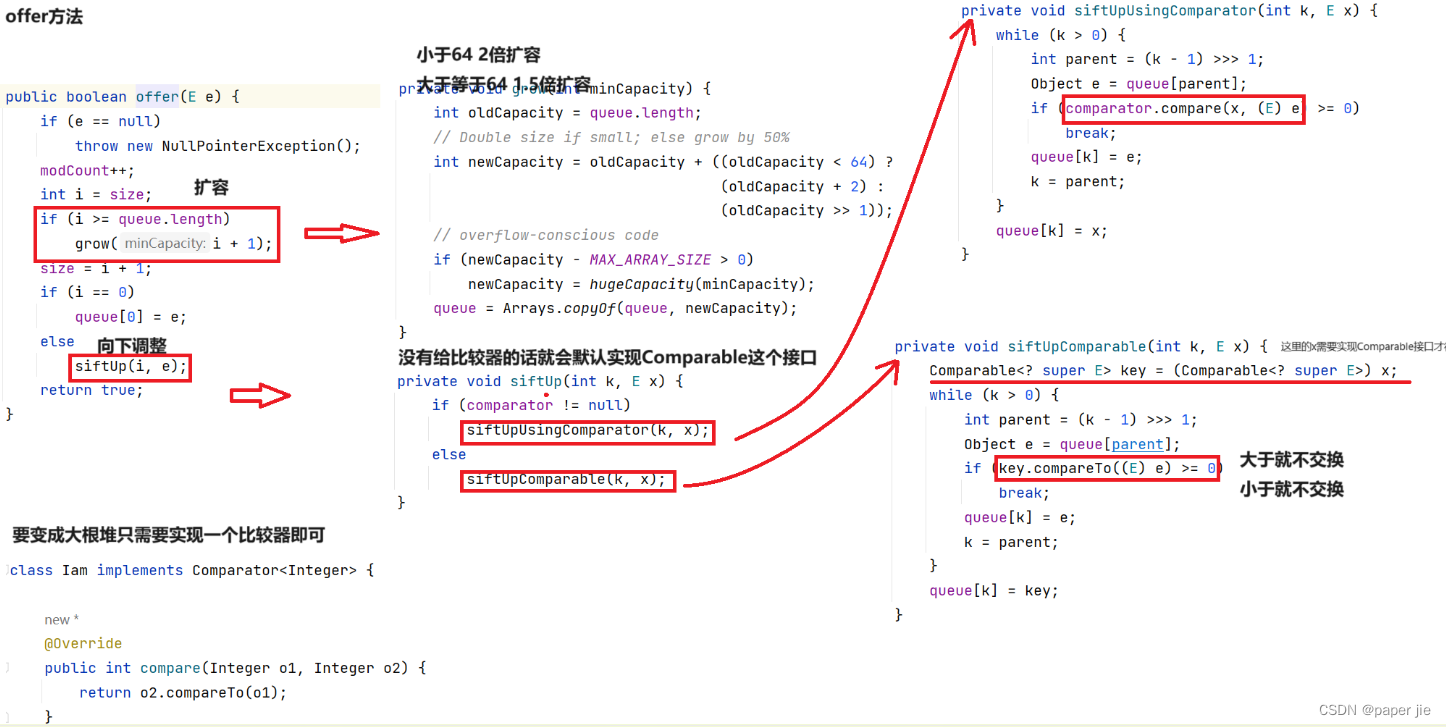Click the "queue[0] = e;" statement

tap(131, 317)
